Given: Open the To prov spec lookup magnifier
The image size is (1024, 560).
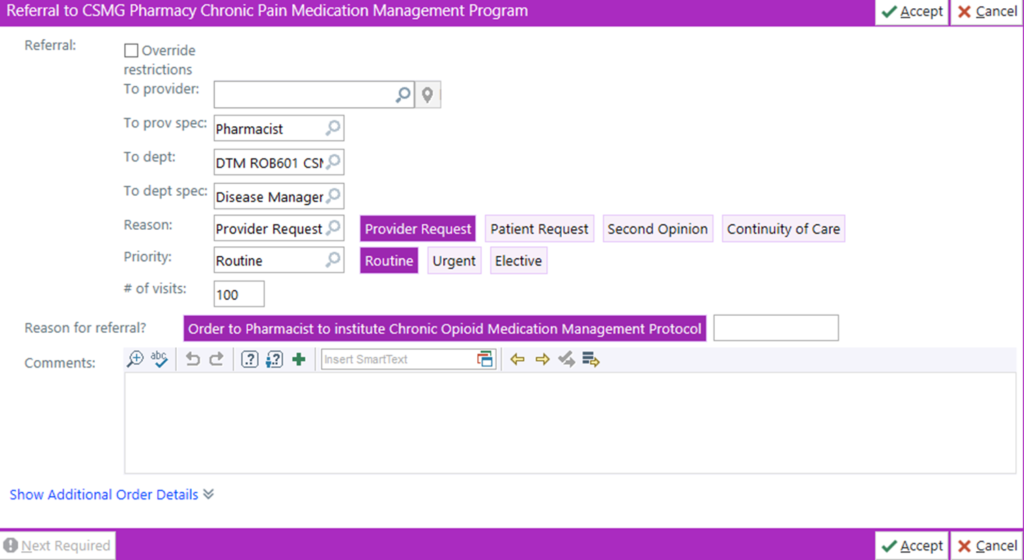Looking at the screenshot, I should pos(333,128).
